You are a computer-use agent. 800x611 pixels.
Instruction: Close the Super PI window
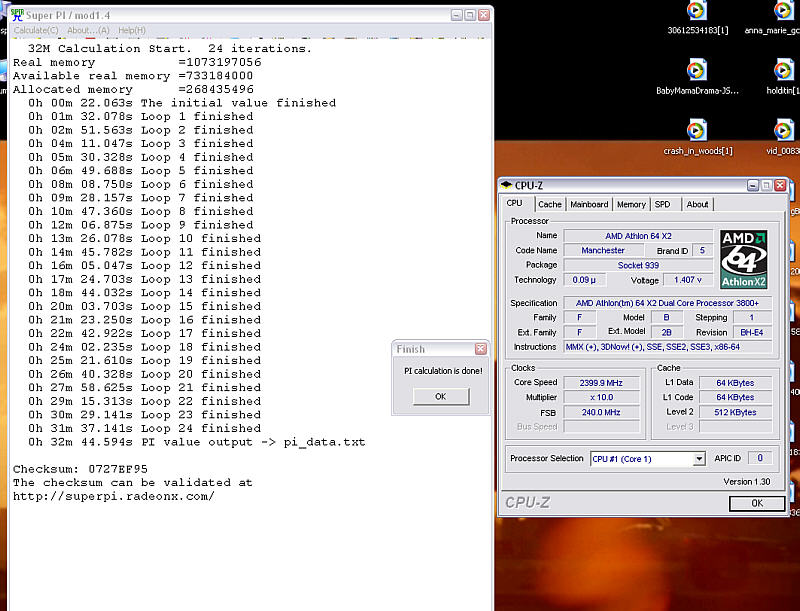(x=484, y=15)
